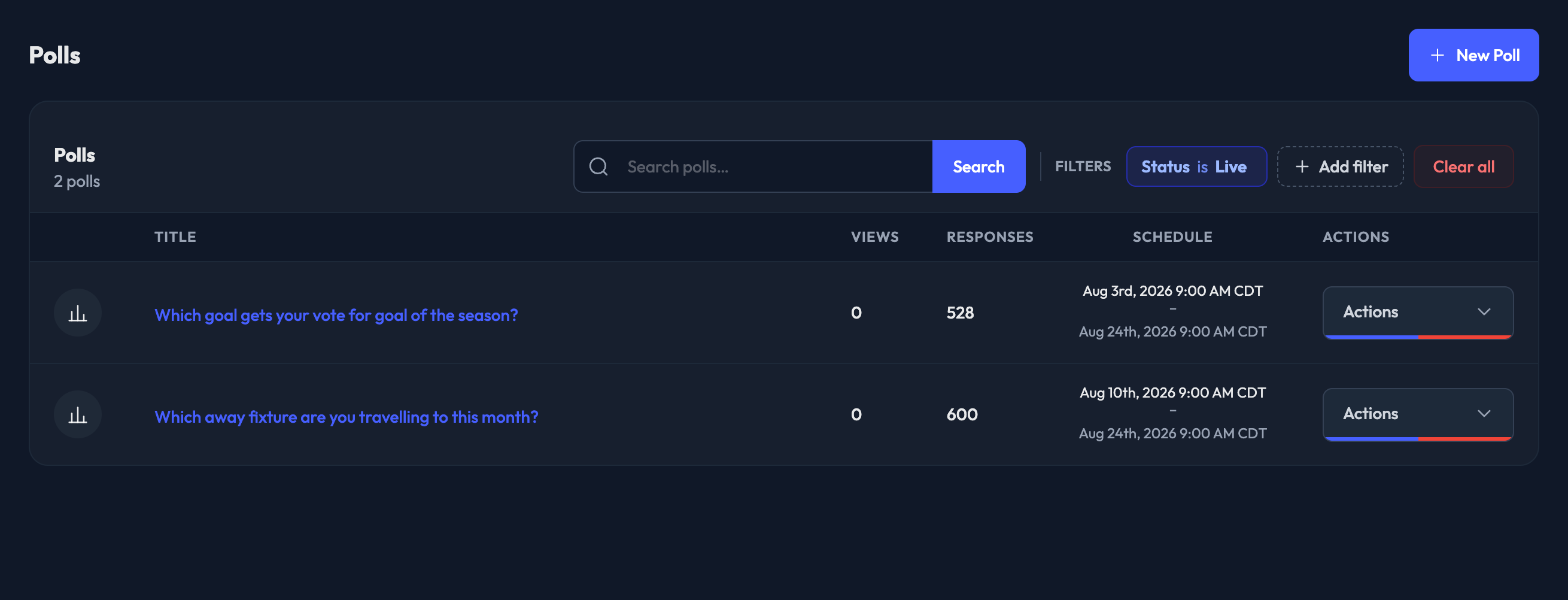Click bar chart icon for goal of the season poll
The width and height of the screenshot is (1568, 600).
(77, 313)
